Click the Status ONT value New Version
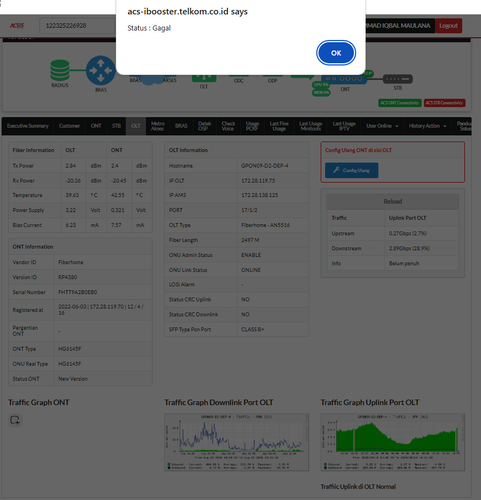Image resolution: width=481 pixels, height=500 pixels. tap(73, 379)
